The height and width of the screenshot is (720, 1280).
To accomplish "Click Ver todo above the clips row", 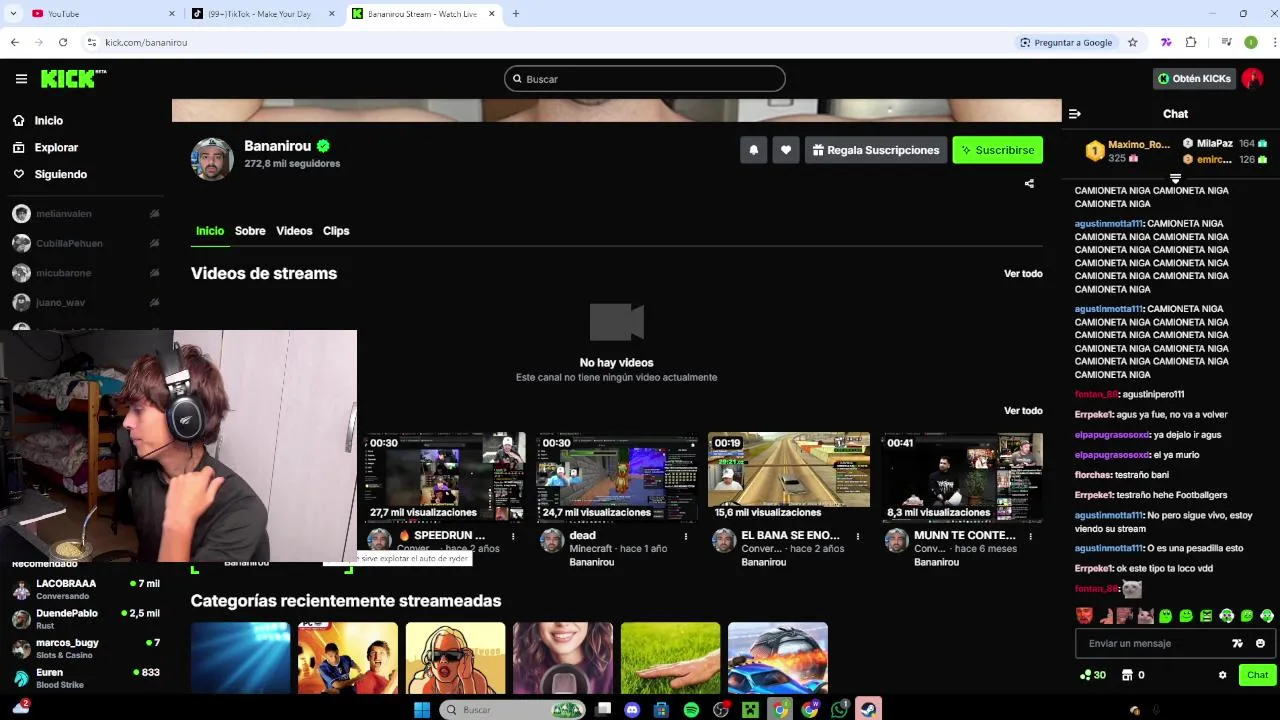I will tap(1023, 410).
